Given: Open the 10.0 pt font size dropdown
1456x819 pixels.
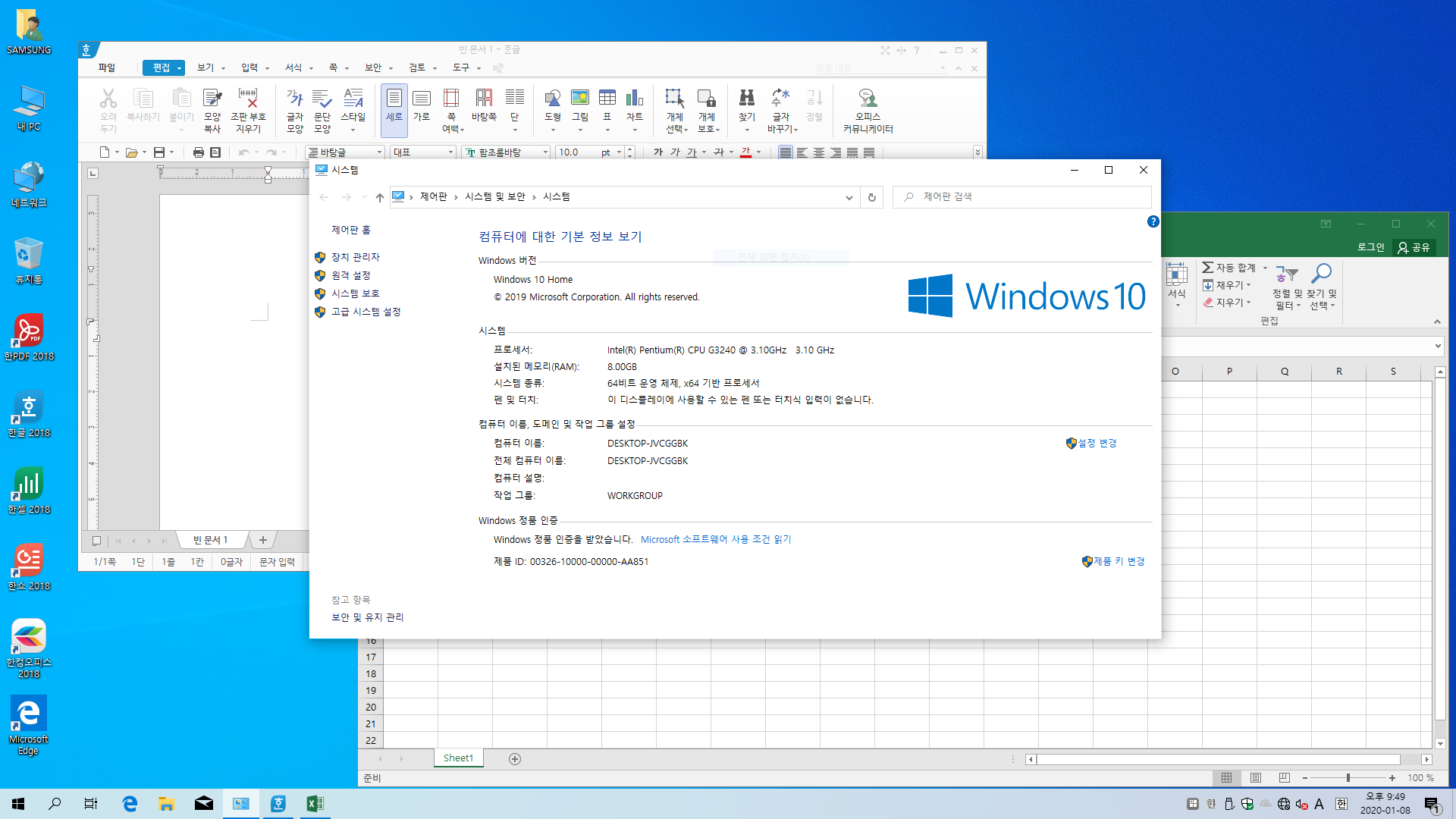Looking at the screenshot, I should click(619, 152).
